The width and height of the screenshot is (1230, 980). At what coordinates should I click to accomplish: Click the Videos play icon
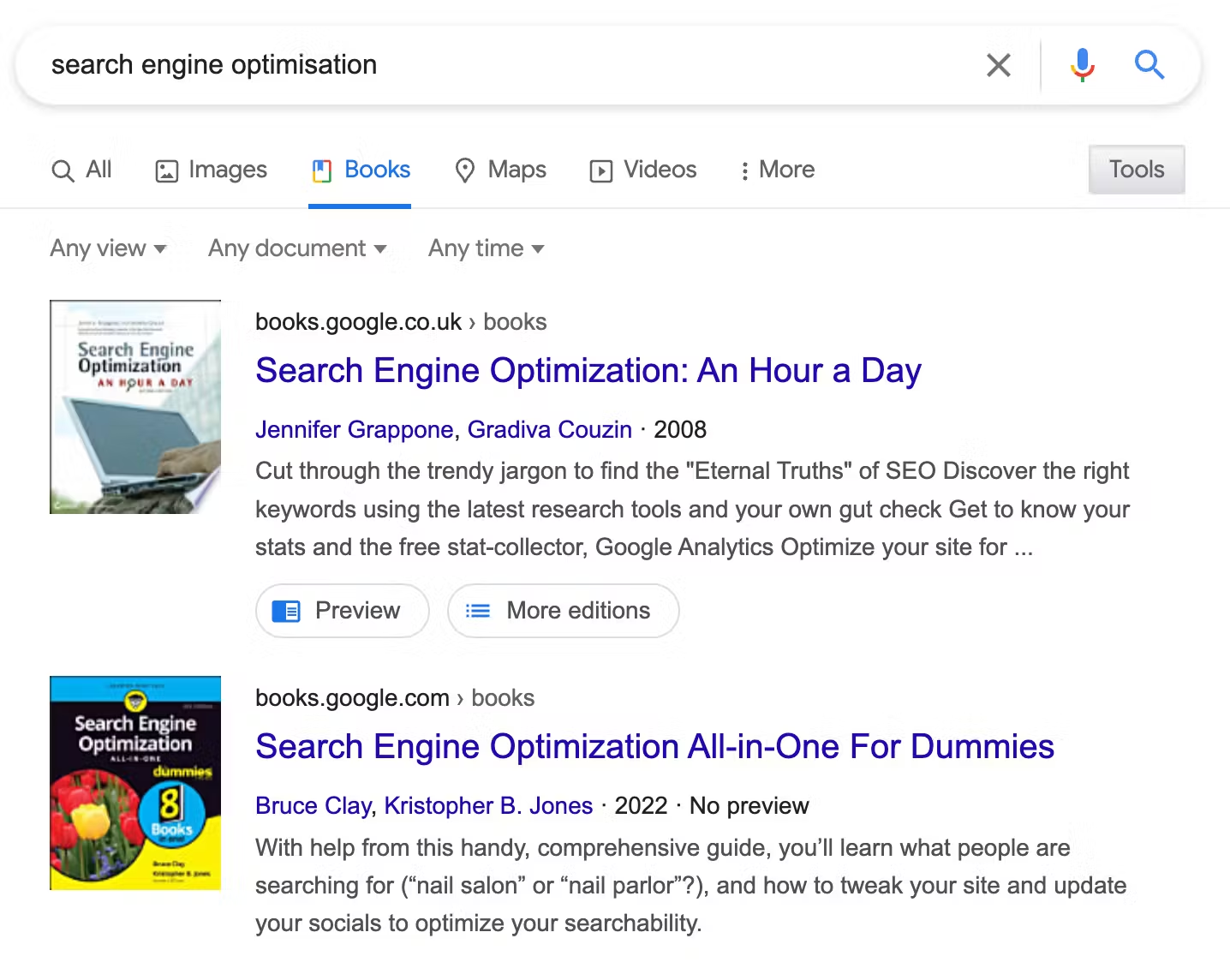click(600, 170)
